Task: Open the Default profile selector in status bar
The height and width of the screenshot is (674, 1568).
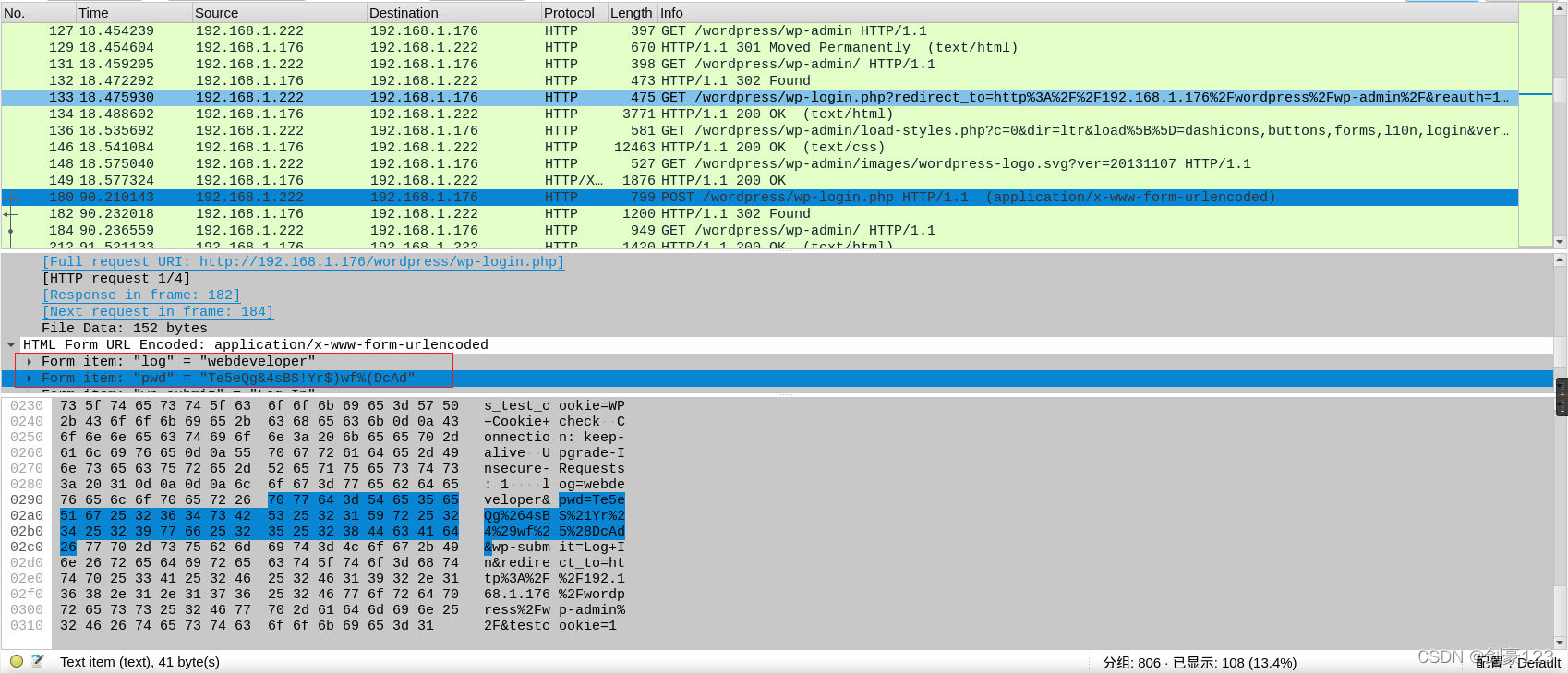Action: click(x=1518, y=663)
